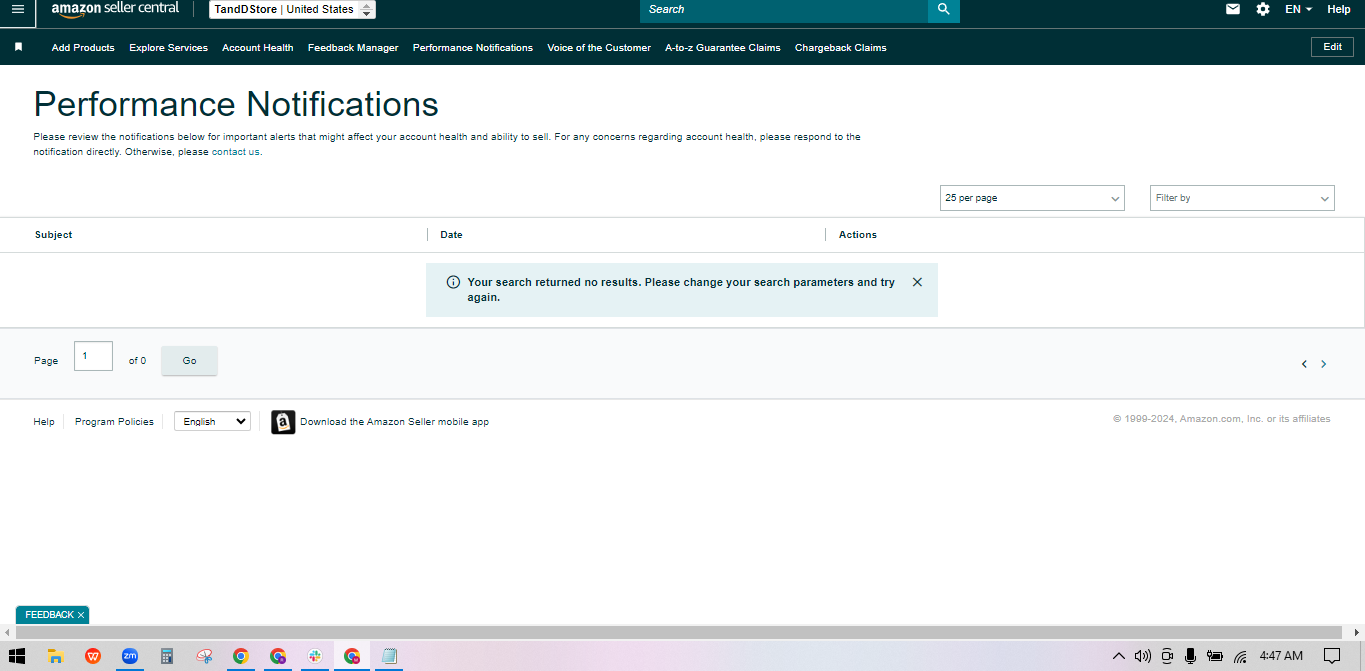Click the Amazon Seller app icon

click(283, 422)
